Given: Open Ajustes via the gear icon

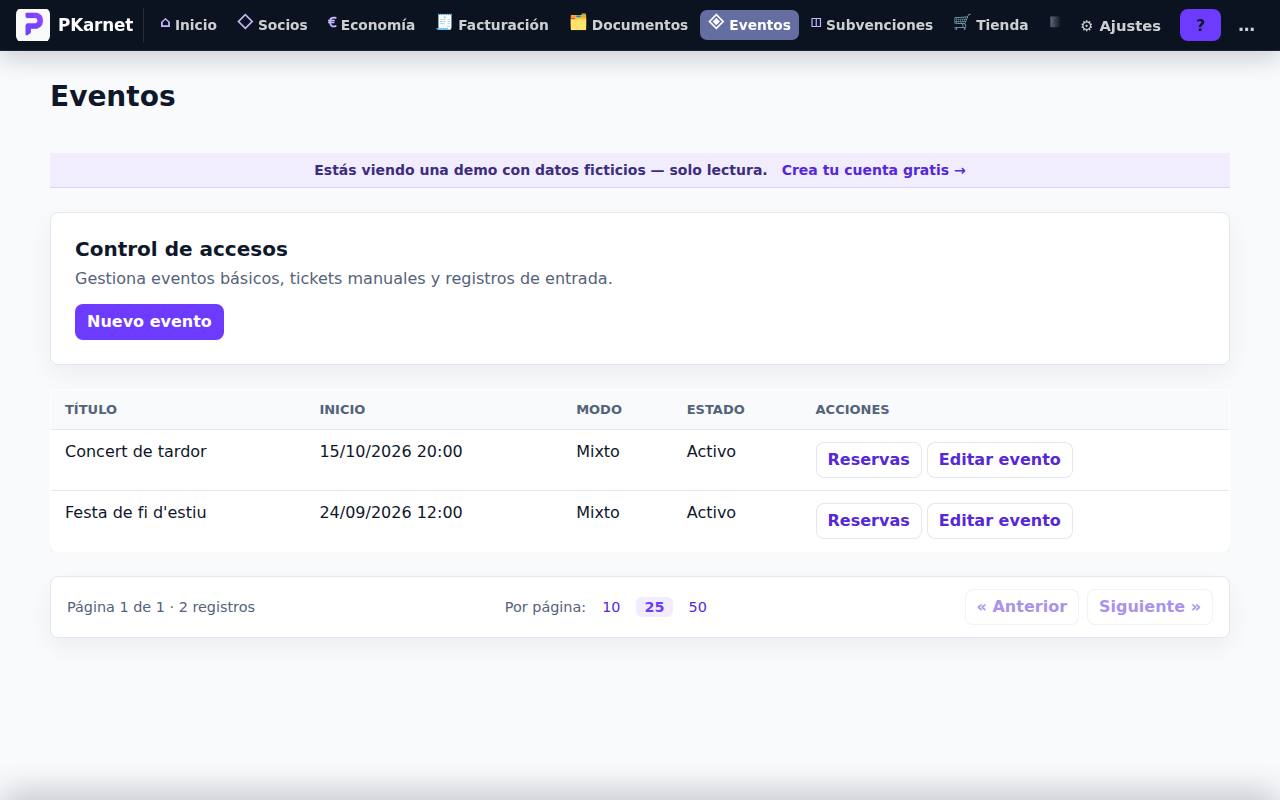Looking at the screenshot, I should point(1087,26).
